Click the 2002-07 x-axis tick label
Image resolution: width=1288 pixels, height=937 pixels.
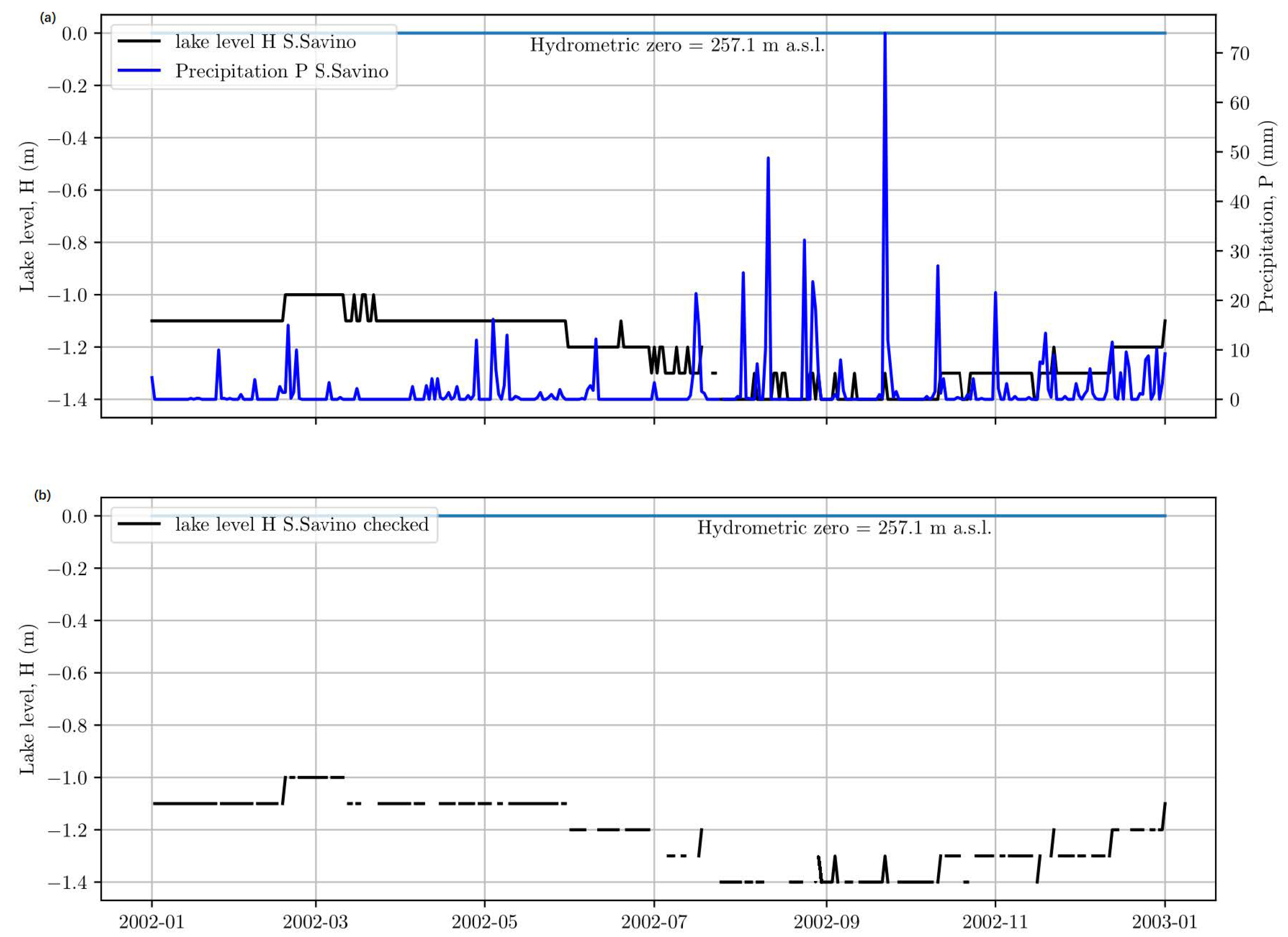(x=654, y=922)
